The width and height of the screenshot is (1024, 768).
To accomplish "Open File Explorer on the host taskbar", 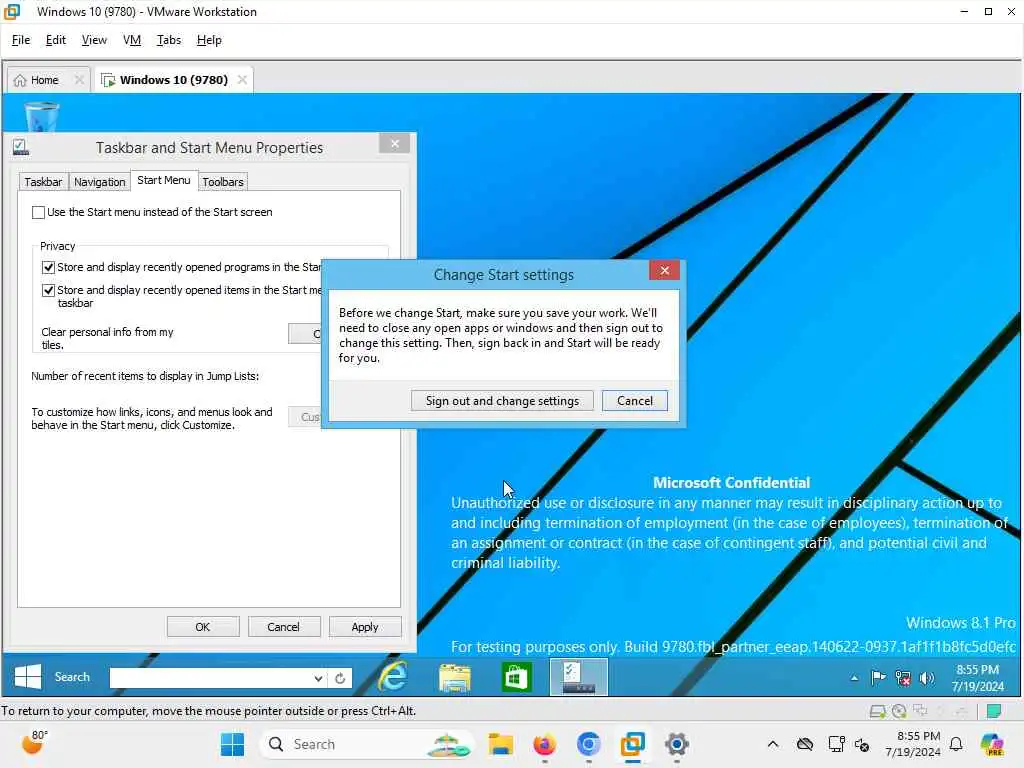I will coord(501,744).
